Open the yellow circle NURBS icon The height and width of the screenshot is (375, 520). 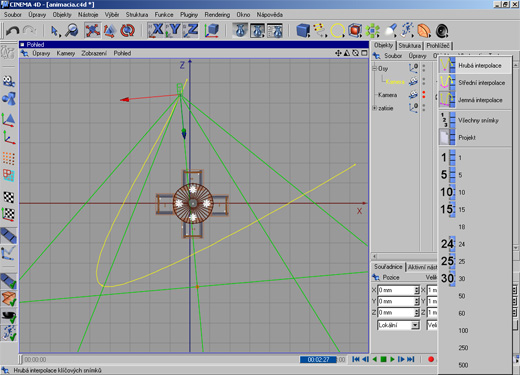pos(337,31)
